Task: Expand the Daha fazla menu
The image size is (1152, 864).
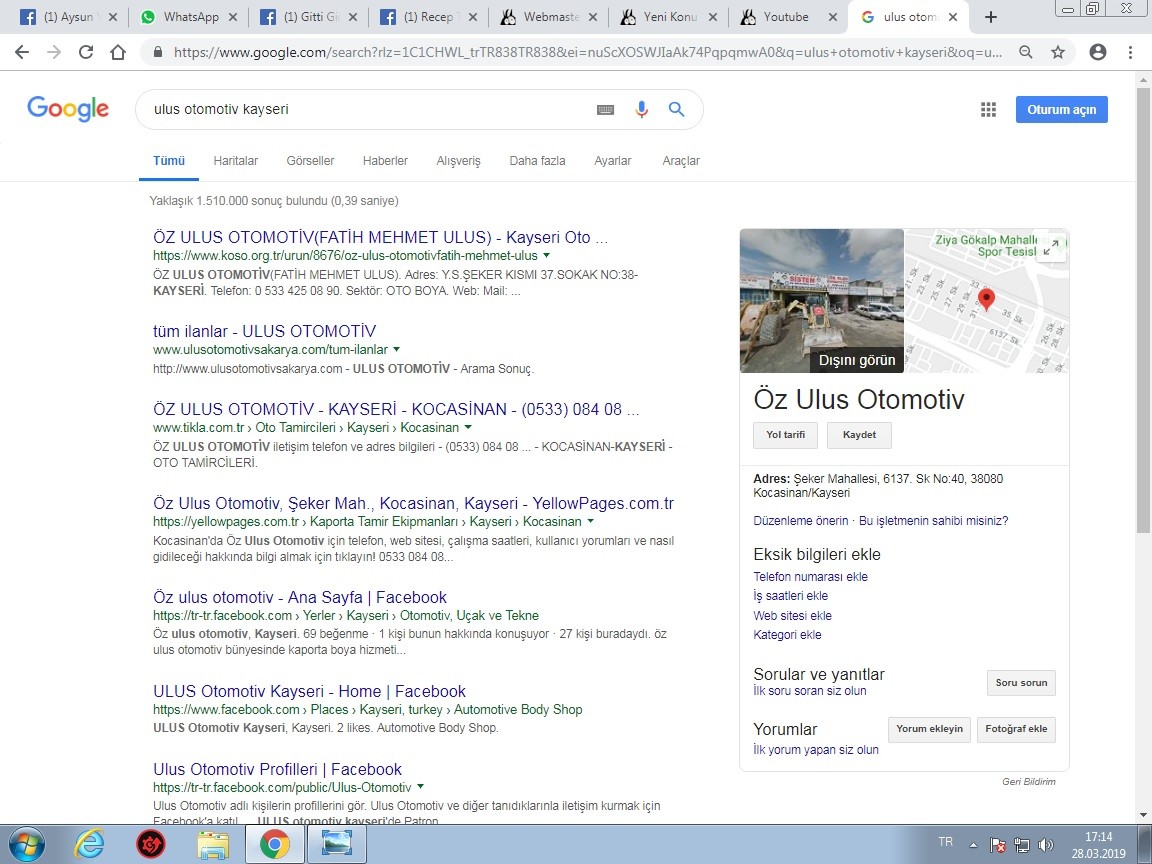Action: (x=537, y=161)
